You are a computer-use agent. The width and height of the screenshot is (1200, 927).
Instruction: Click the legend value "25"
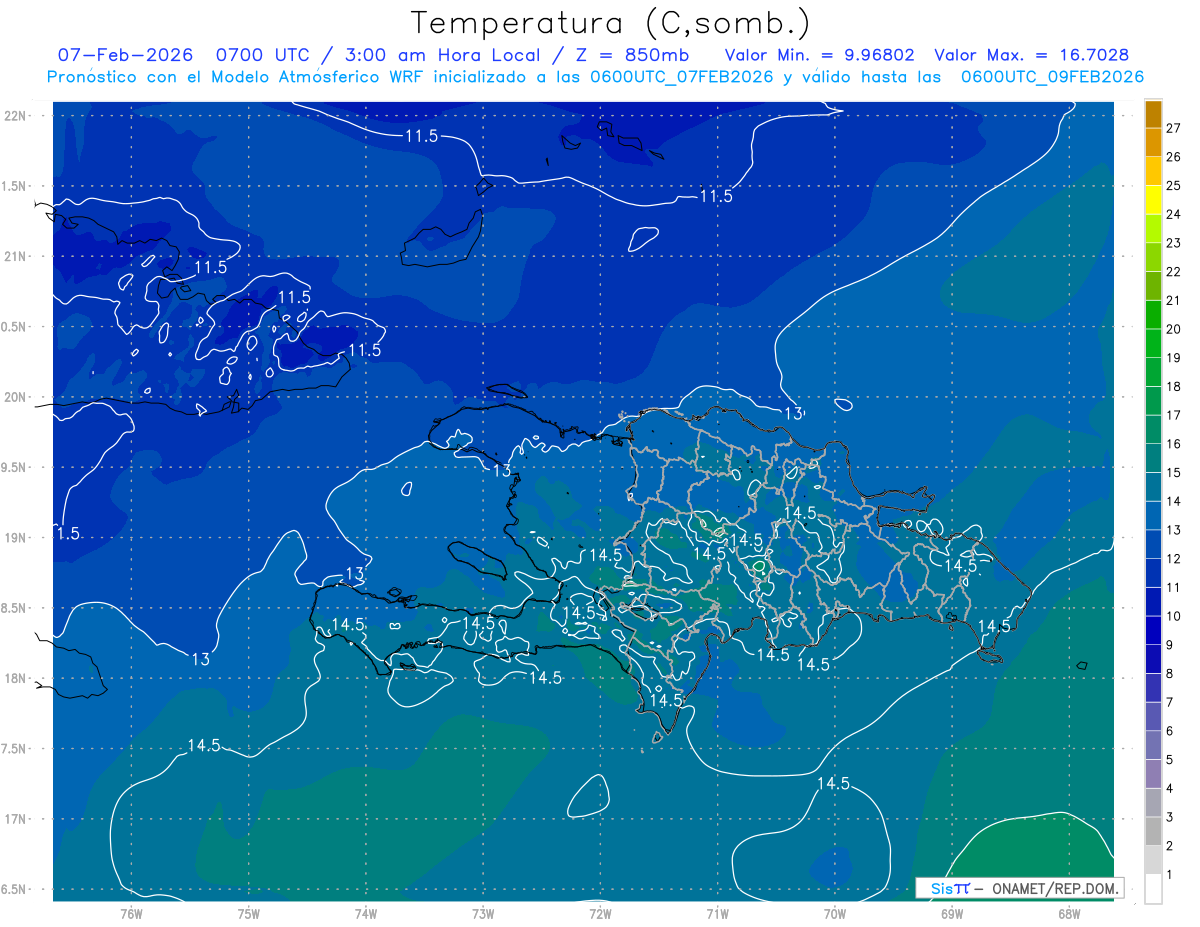[1174, 185]
